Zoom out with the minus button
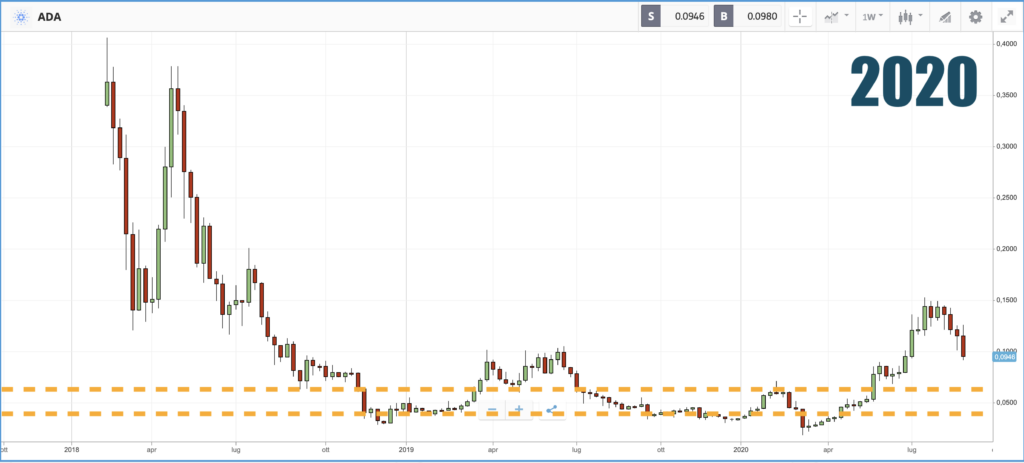 (x=492, y=410)
